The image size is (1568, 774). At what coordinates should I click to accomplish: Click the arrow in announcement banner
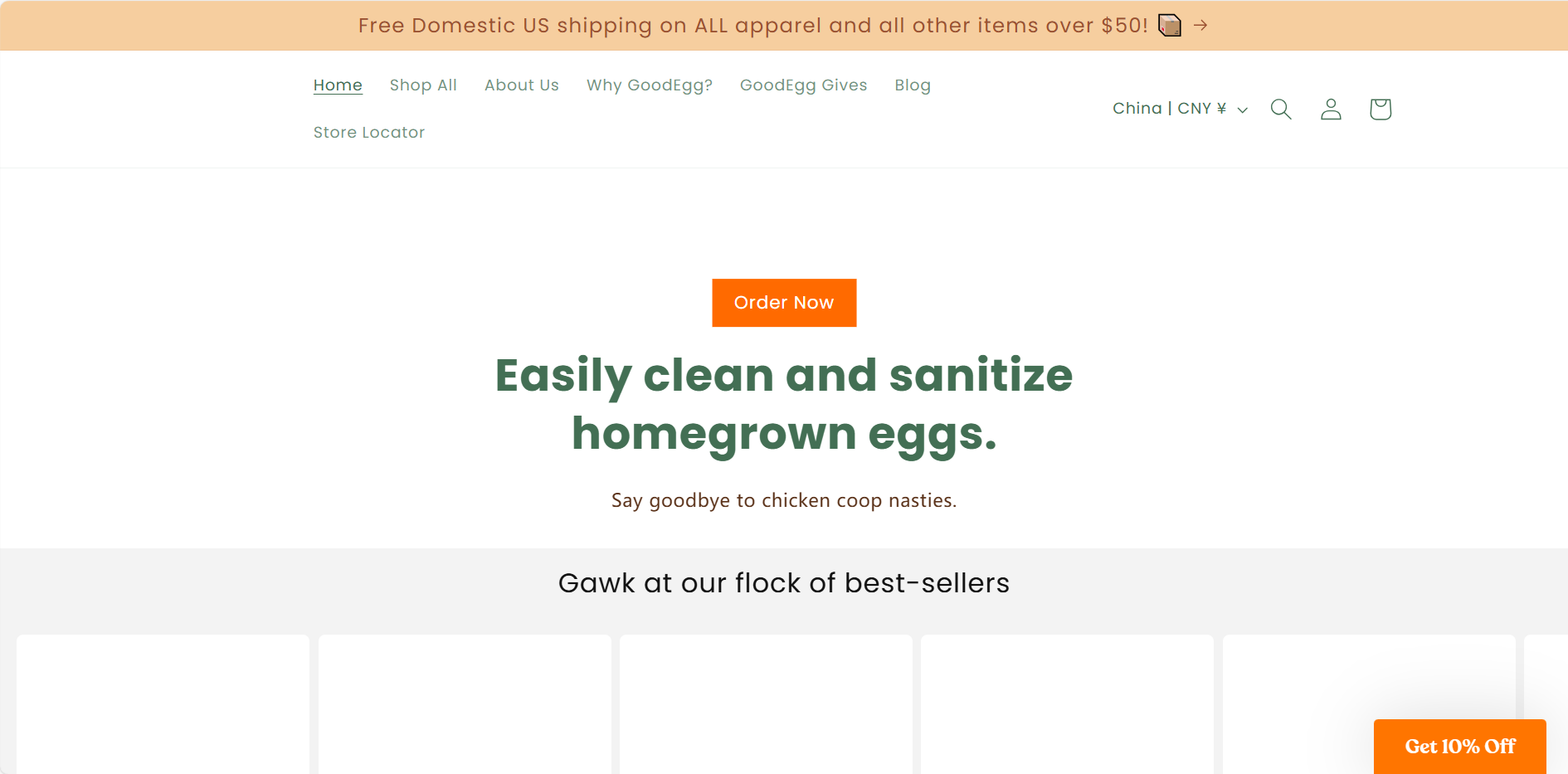tap(1200, 26)
